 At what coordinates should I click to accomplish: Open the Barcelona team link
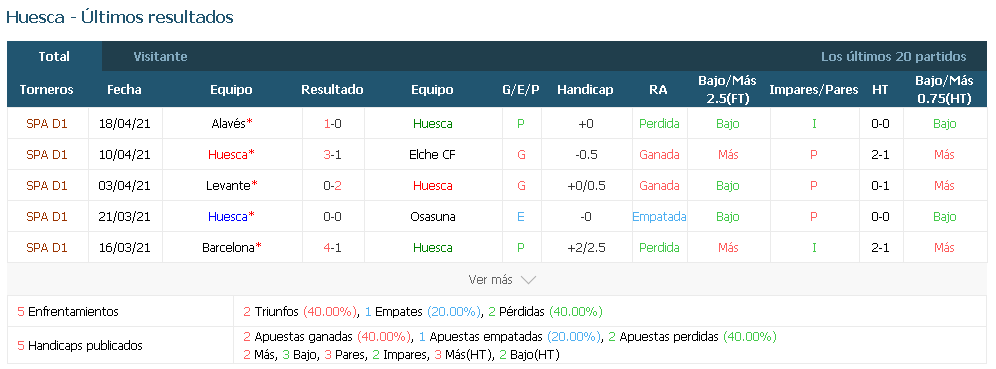click(x=229, y=248)
